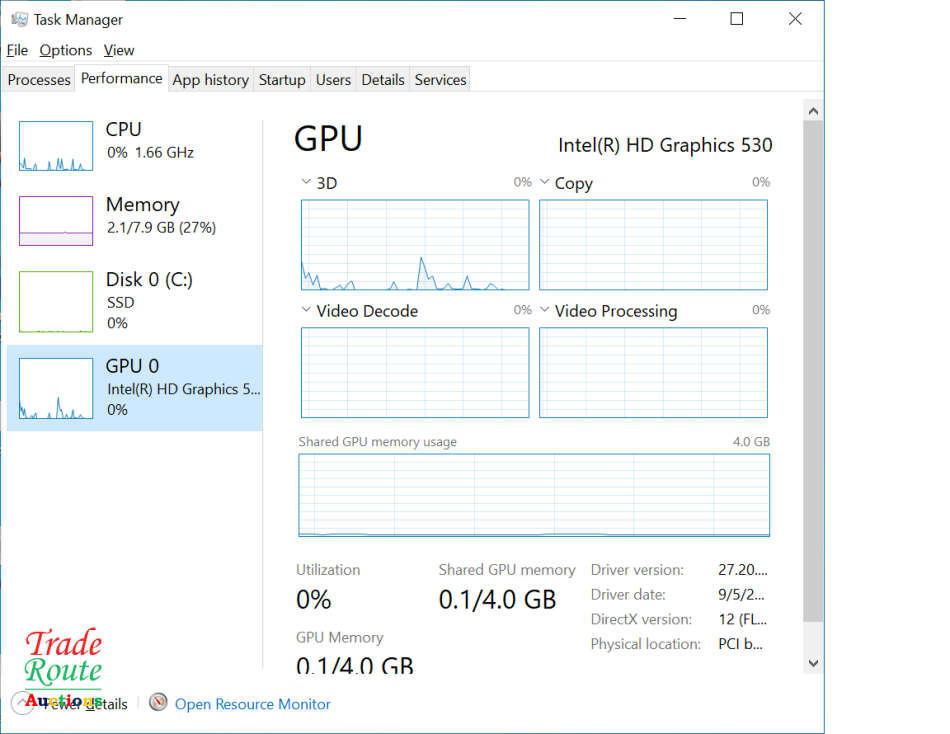Collapse the 3D graph section
This screenshot has height=734, width=950.
[x=306, y=182]
